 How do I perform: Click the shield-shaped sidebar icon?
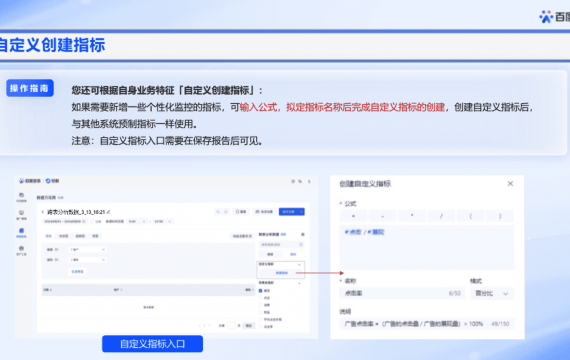21,212
